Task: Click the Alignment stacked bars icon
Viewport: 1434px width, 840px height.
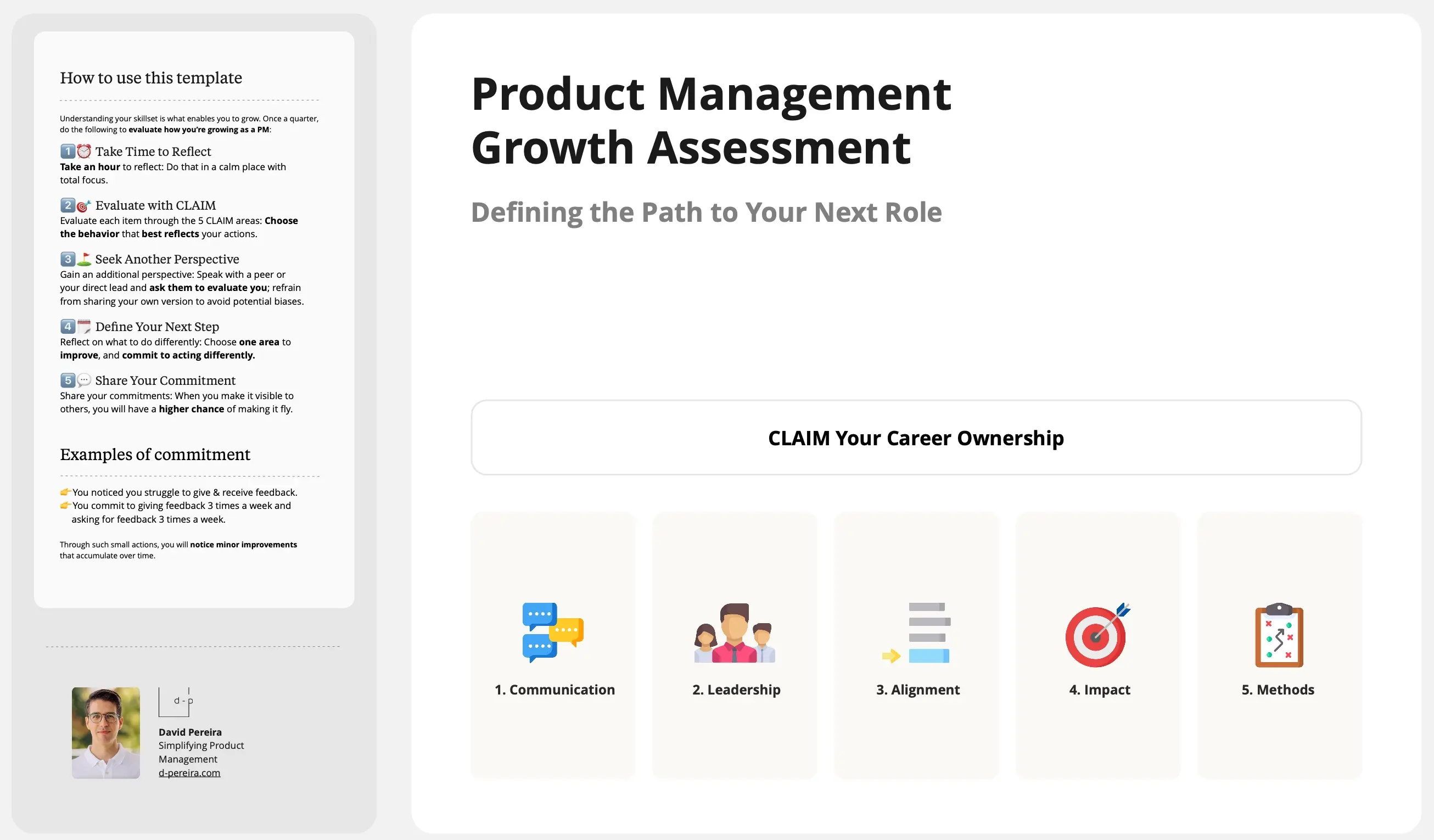Action: pyautogui.click(x=917, y=633)
